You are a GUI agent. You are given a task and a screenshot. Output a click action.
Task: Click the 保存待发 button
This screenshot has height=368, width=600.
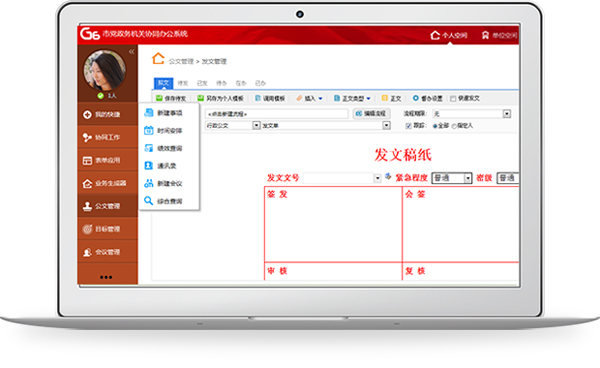pos(171,98)
